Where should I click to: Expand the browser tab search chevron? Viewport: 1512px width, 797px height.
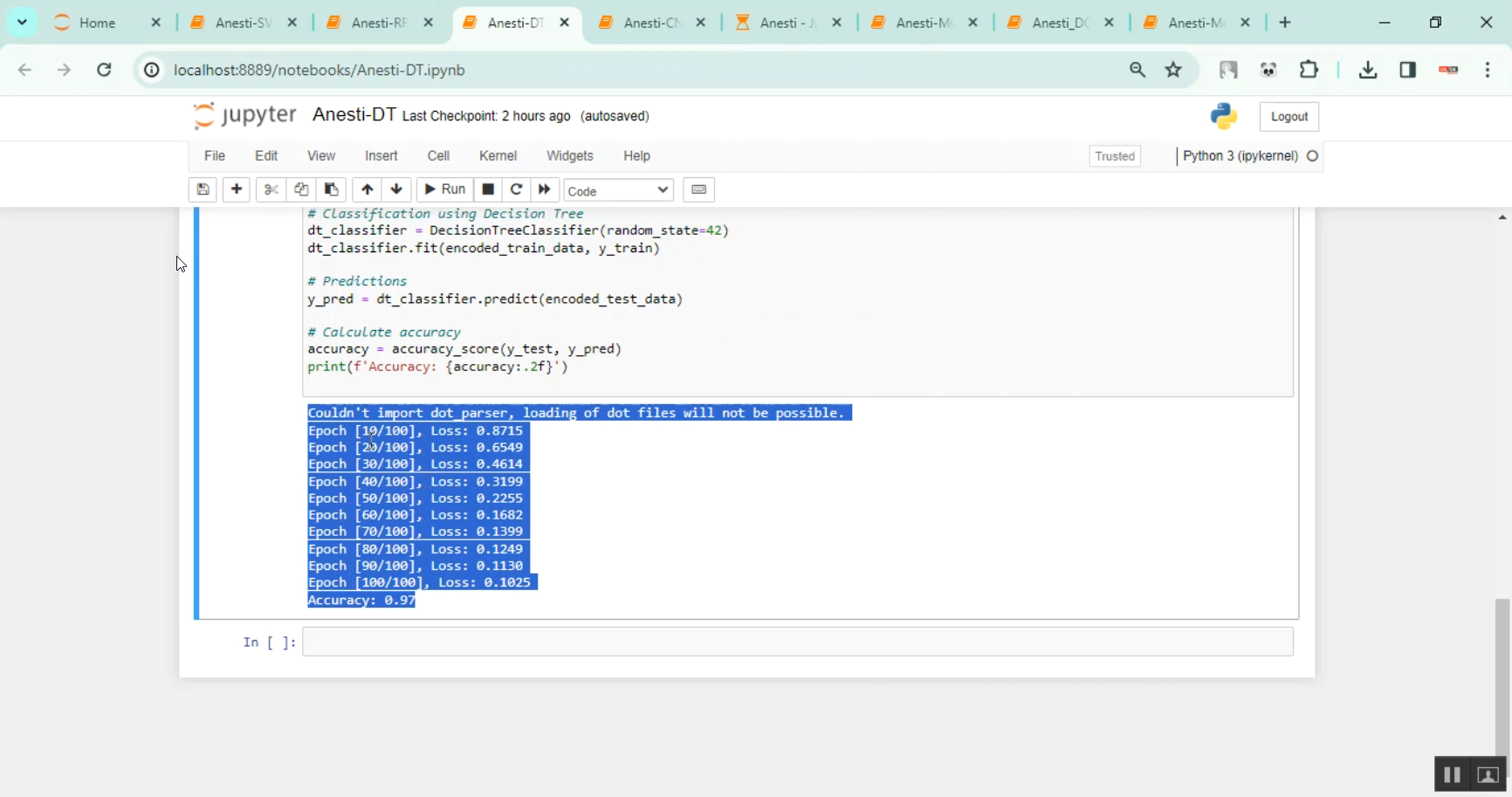pyautogui.click(x=21, y=22)
